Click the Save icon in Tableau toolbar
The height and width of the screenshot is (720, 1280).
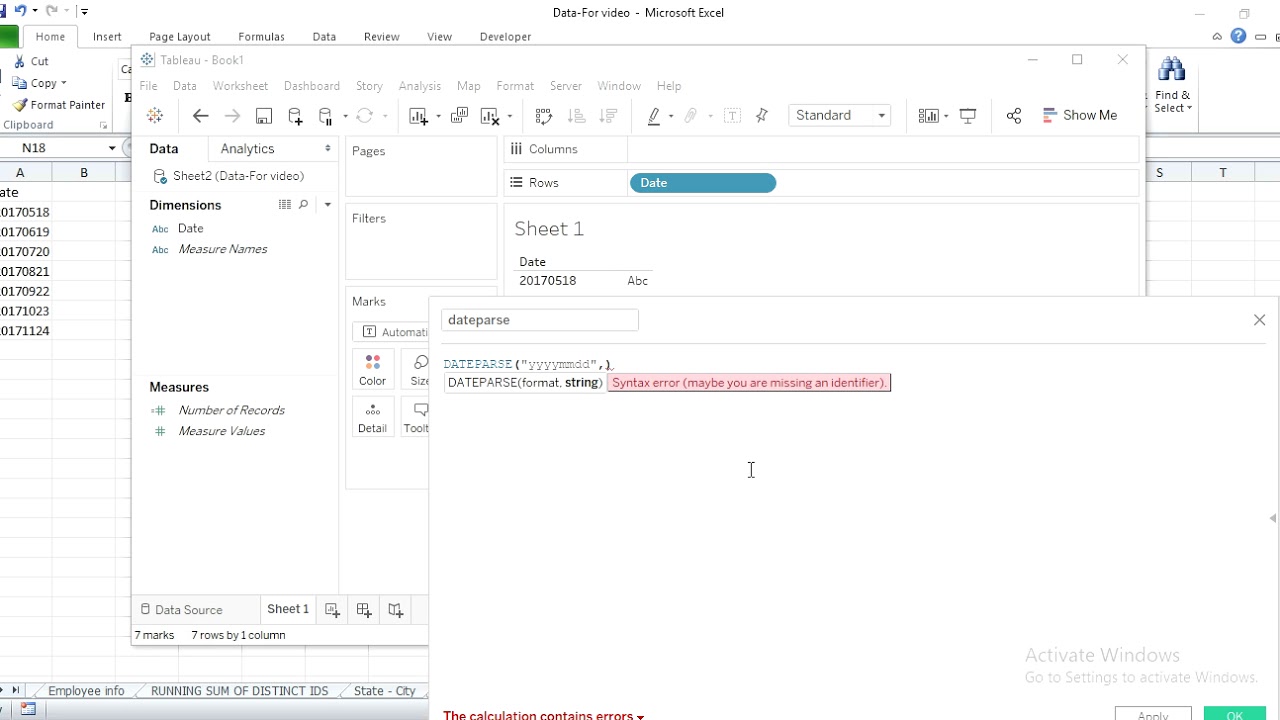tap(264, 116)
